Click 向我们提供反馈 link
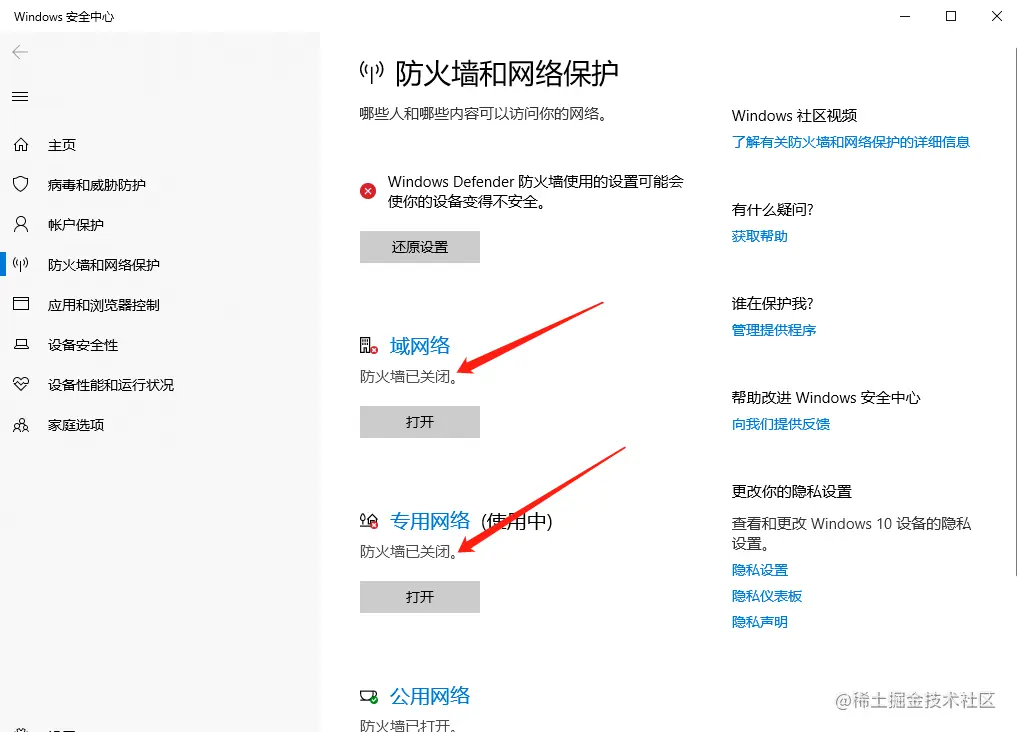The height and width of the screenshot is (732, 1017). (781, 424)
